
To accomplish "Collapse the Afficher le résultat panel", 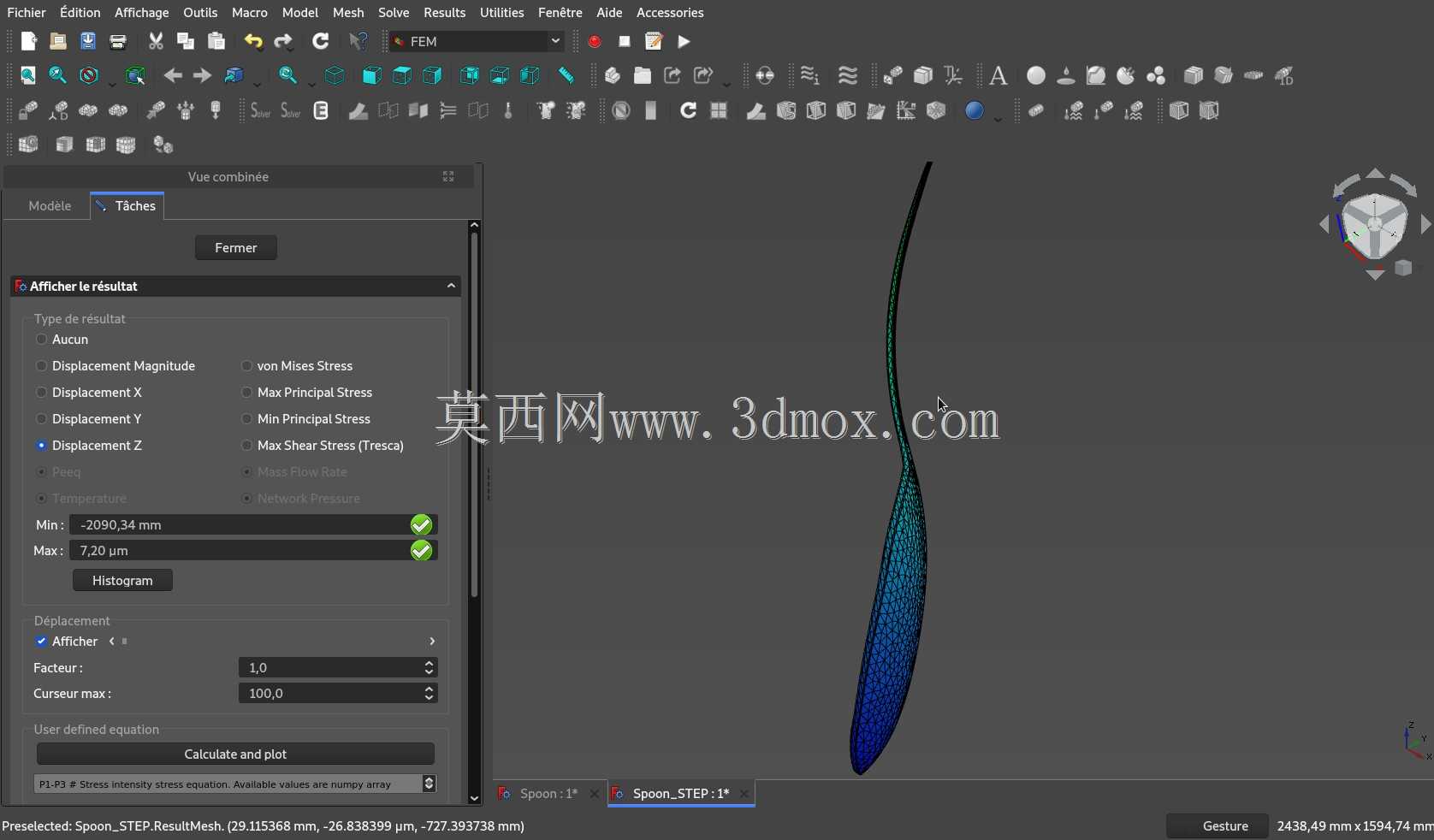I will 451,286.
